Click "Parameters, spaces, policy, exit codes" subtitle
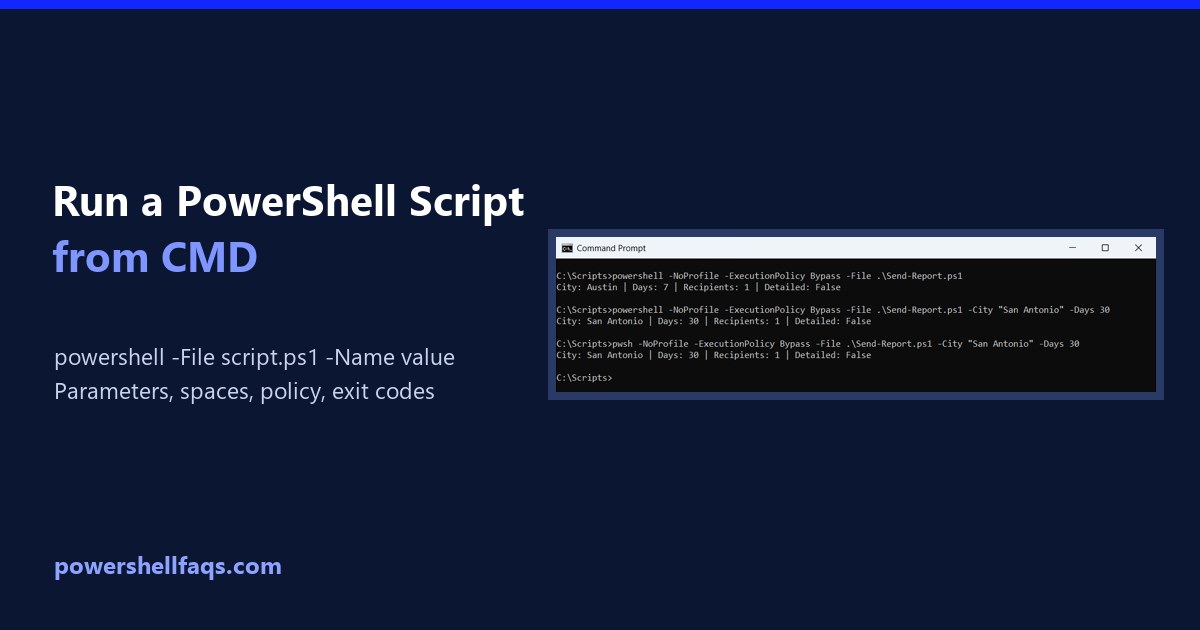This screenshot has width=1200, height=630. coord(244,391)
